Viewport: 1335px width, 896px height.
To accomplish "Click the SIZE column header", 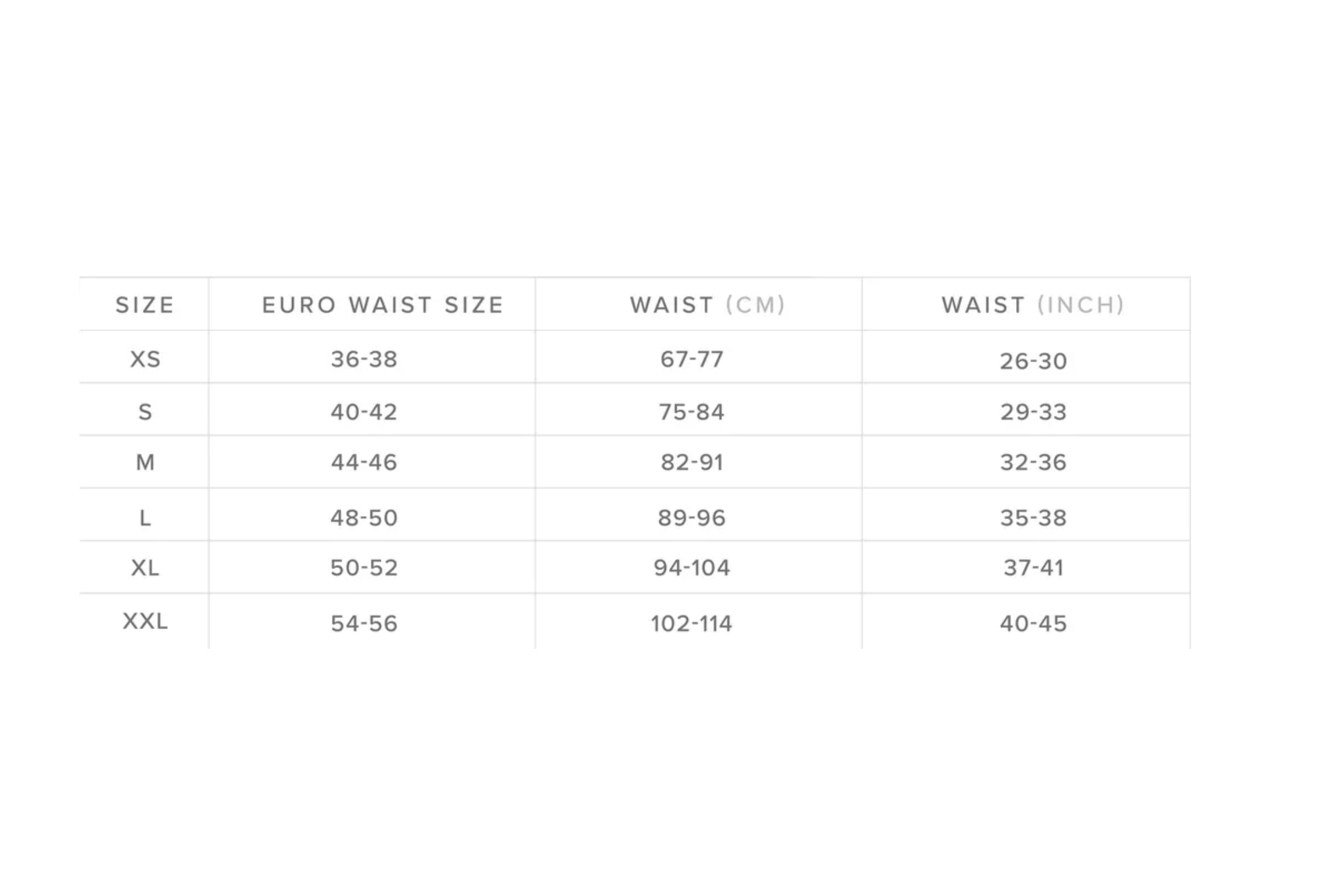I will click(145, 305).
